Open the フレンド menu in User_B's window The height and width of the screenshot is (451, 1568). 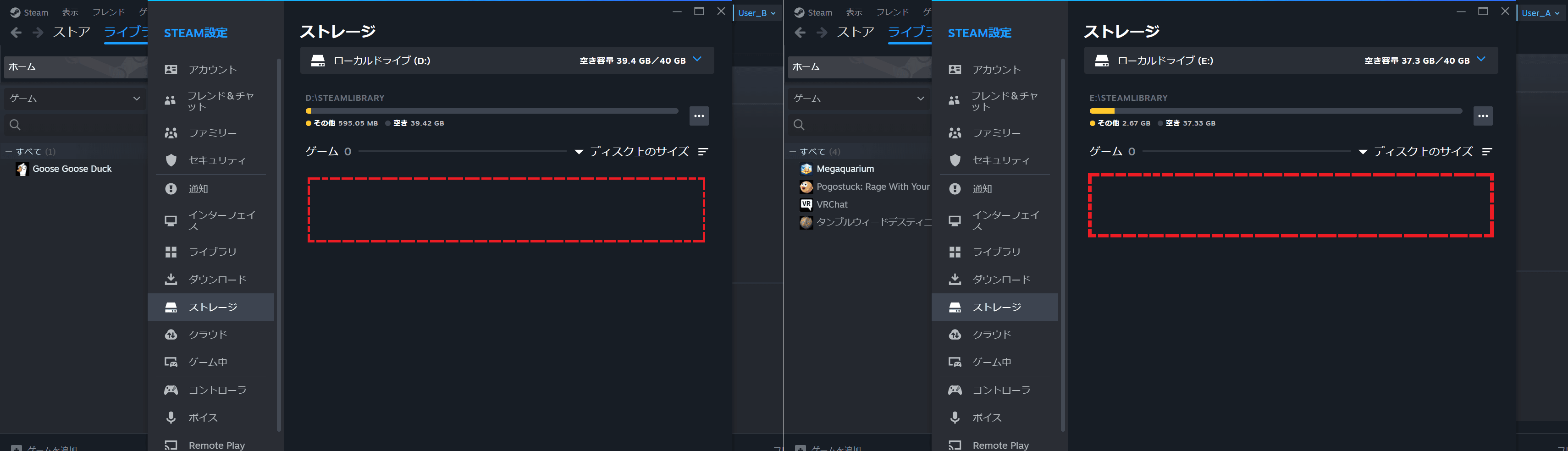(x=108, y=13)
